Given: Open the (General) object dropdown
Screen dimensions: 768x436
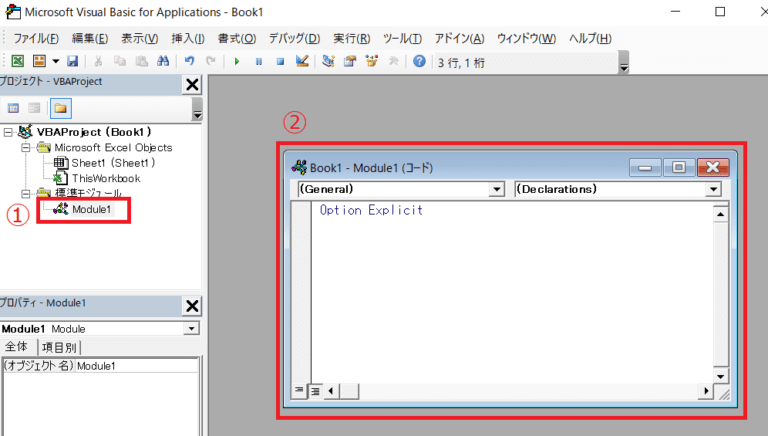Looking at the screenshot, I should [497, 189].
